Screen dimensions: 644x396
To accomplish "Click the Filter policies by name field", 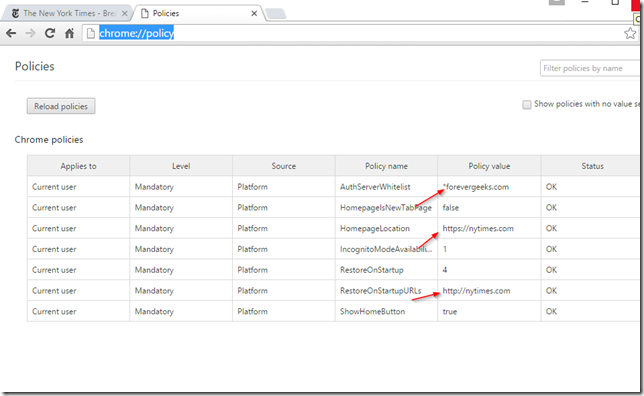I will pos(590,68).
